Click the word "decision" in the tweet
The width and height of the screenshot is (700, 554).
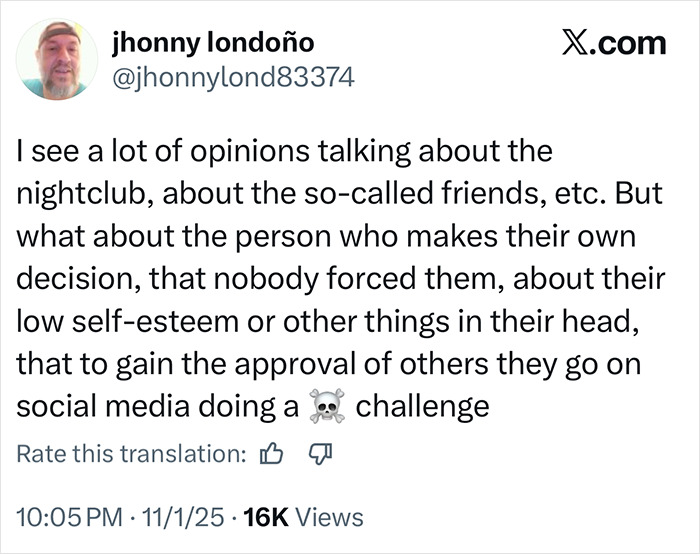(78, 279)
